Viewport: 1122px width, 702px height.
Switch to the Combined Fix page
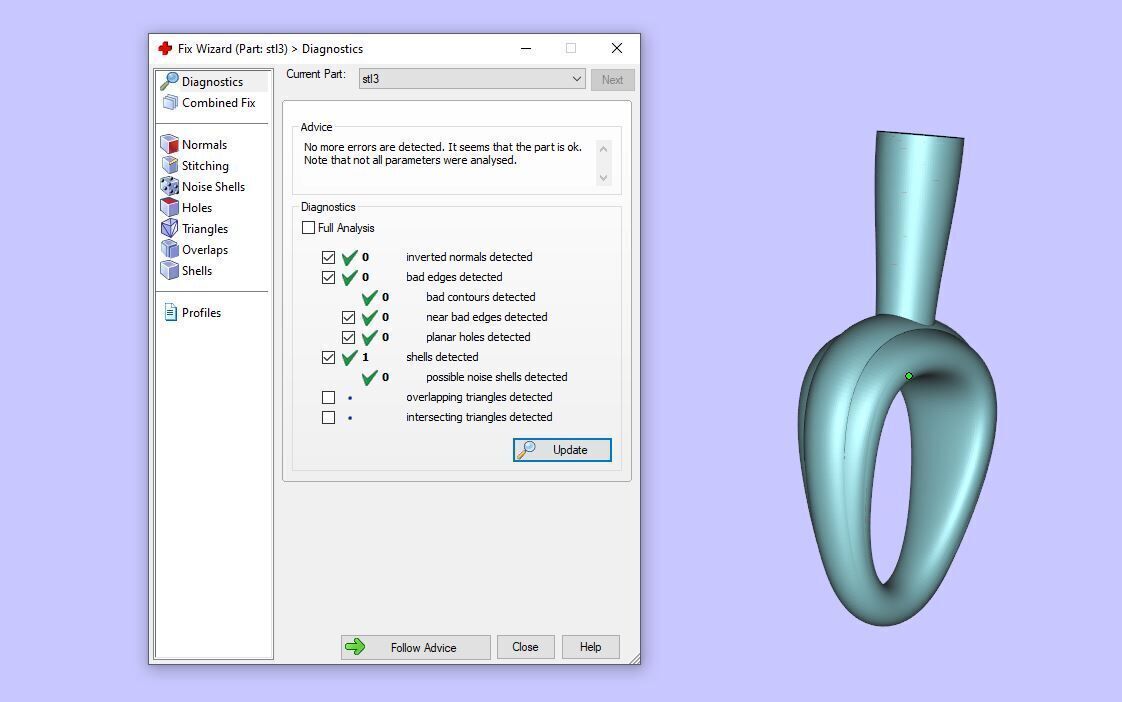click(218, 102)
